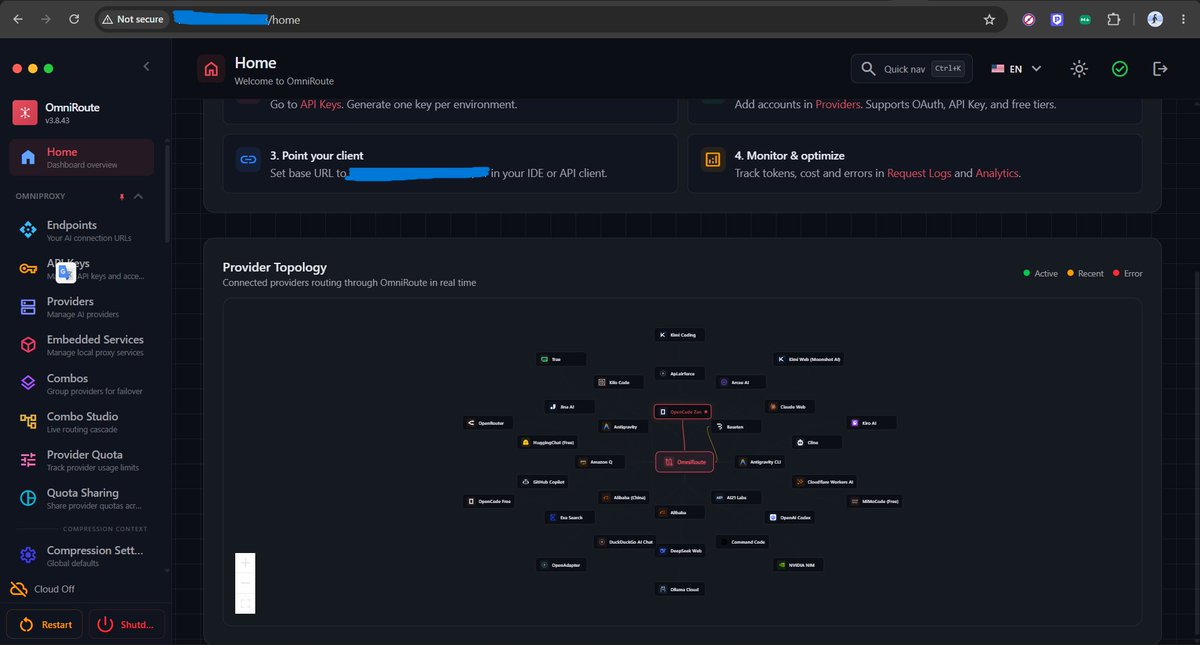
Task: Open Providers menu item
Action: point(81,307)
